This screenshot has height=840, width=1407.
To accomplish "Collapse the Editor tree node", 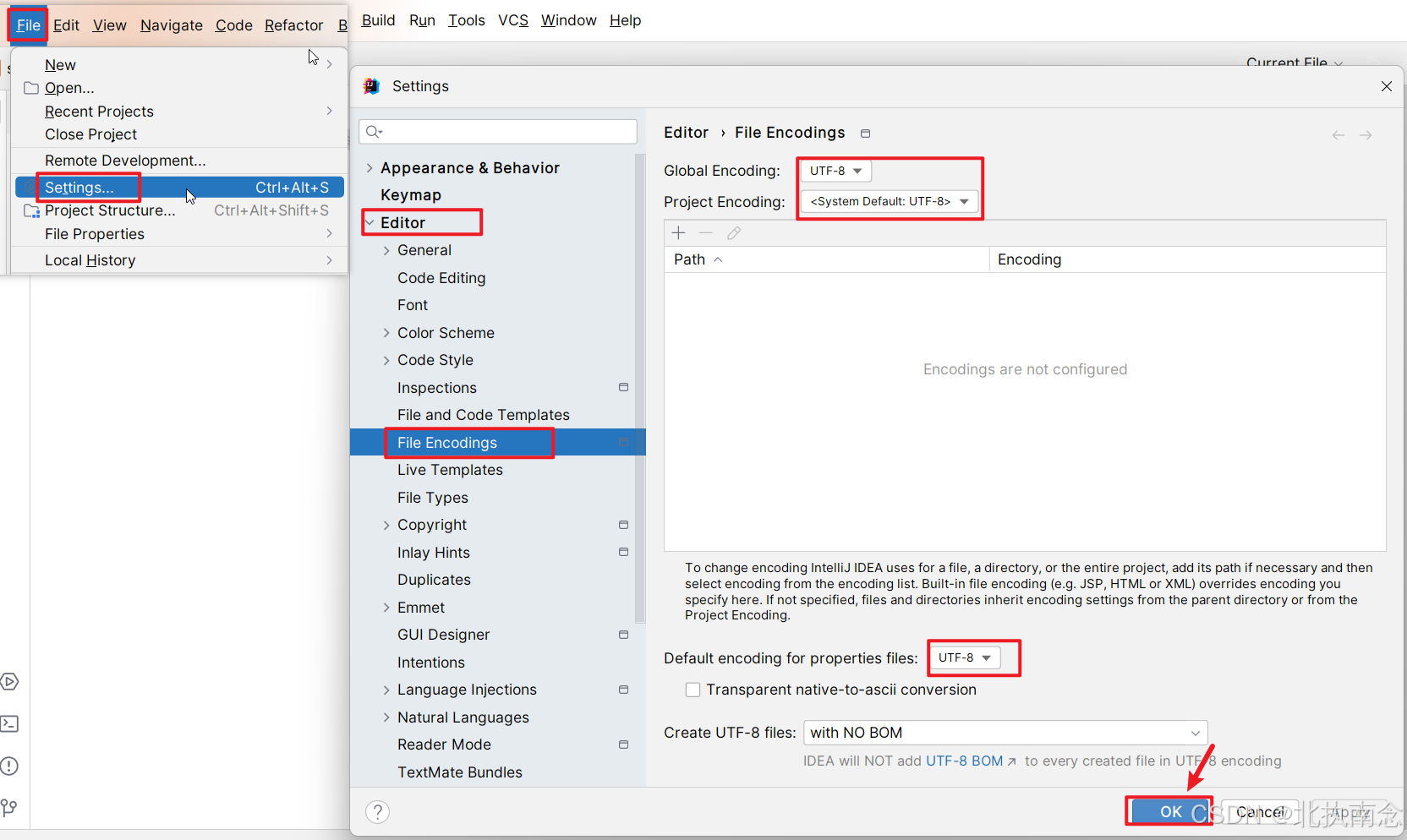I will [x=370, y=223].
